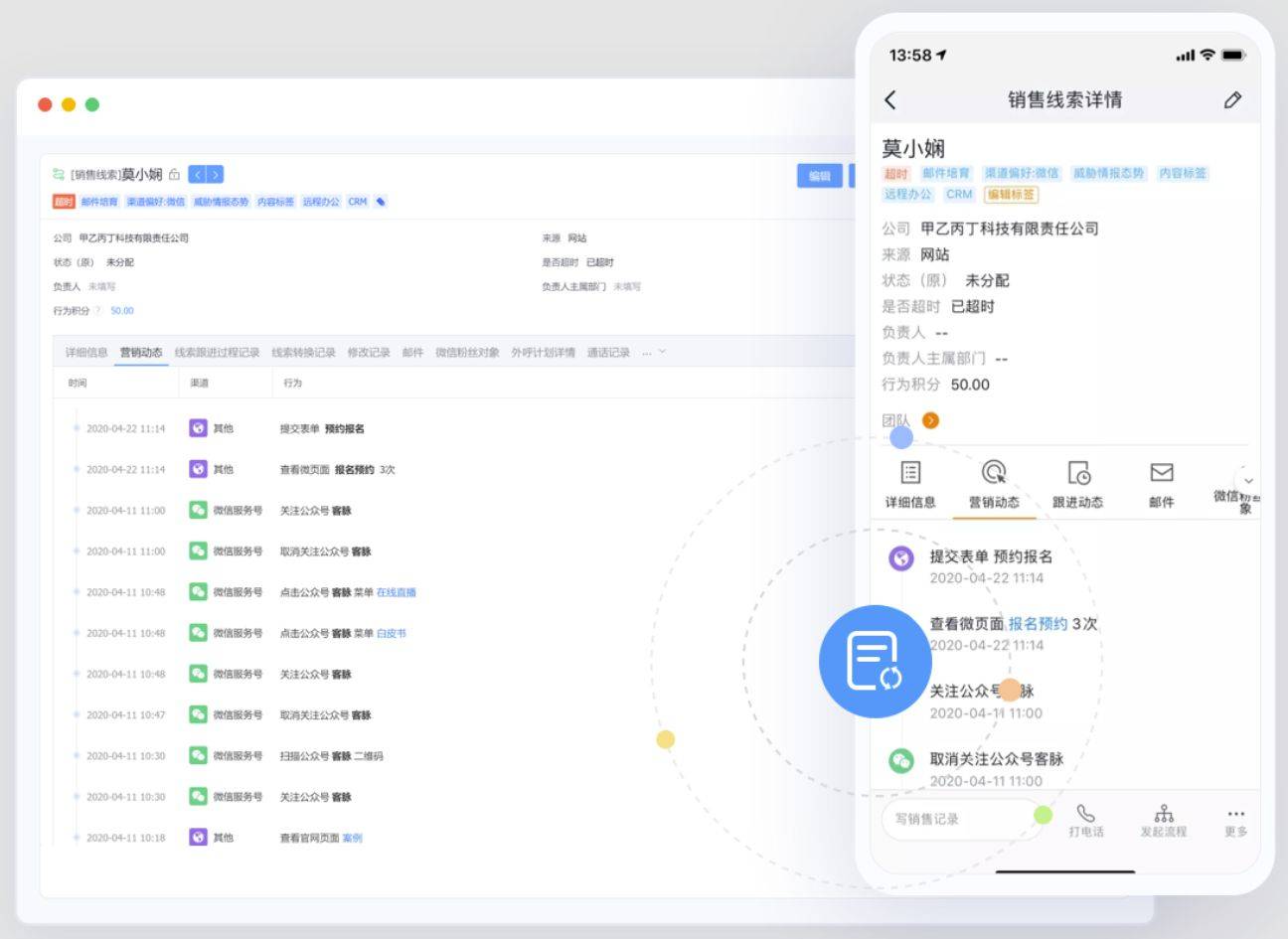
Task: Switch to the 详细信息 tab in desktop window
Action: pos(86,353)
